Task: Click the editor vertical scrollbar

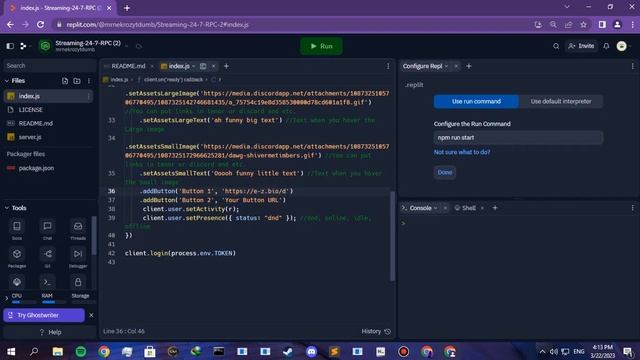Action: click(x=392, y=236)
